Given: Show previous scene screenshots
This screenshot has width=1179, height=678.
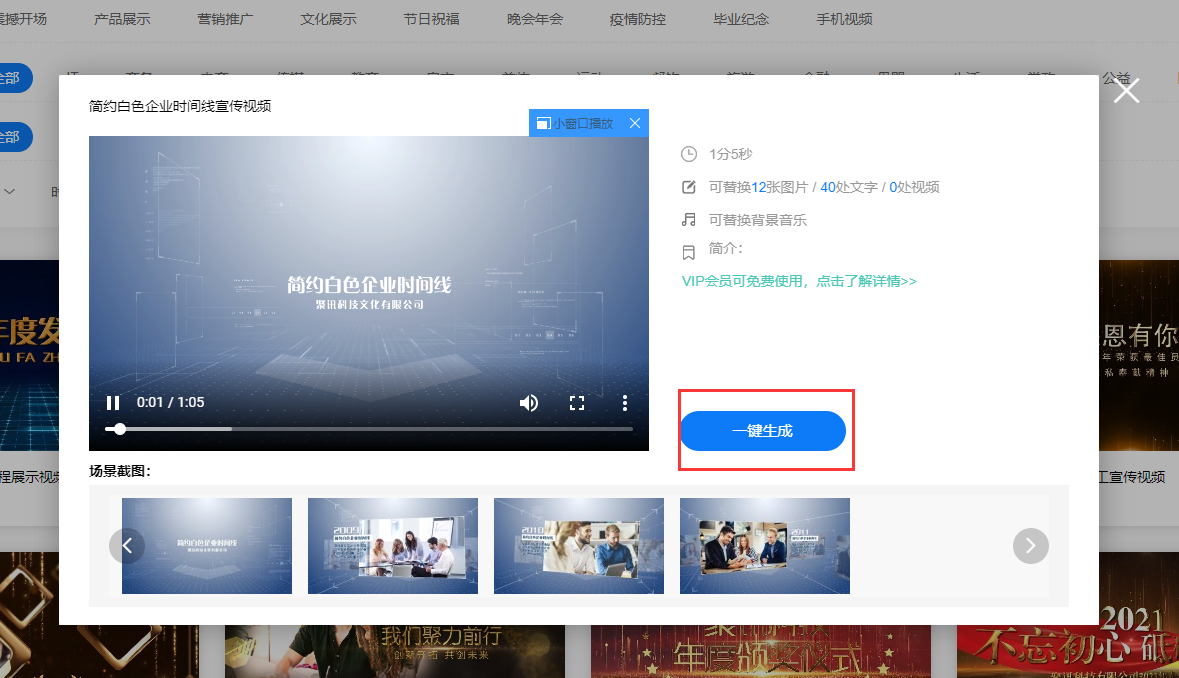Looking at the screenshot, I should [x=127, y=546].
